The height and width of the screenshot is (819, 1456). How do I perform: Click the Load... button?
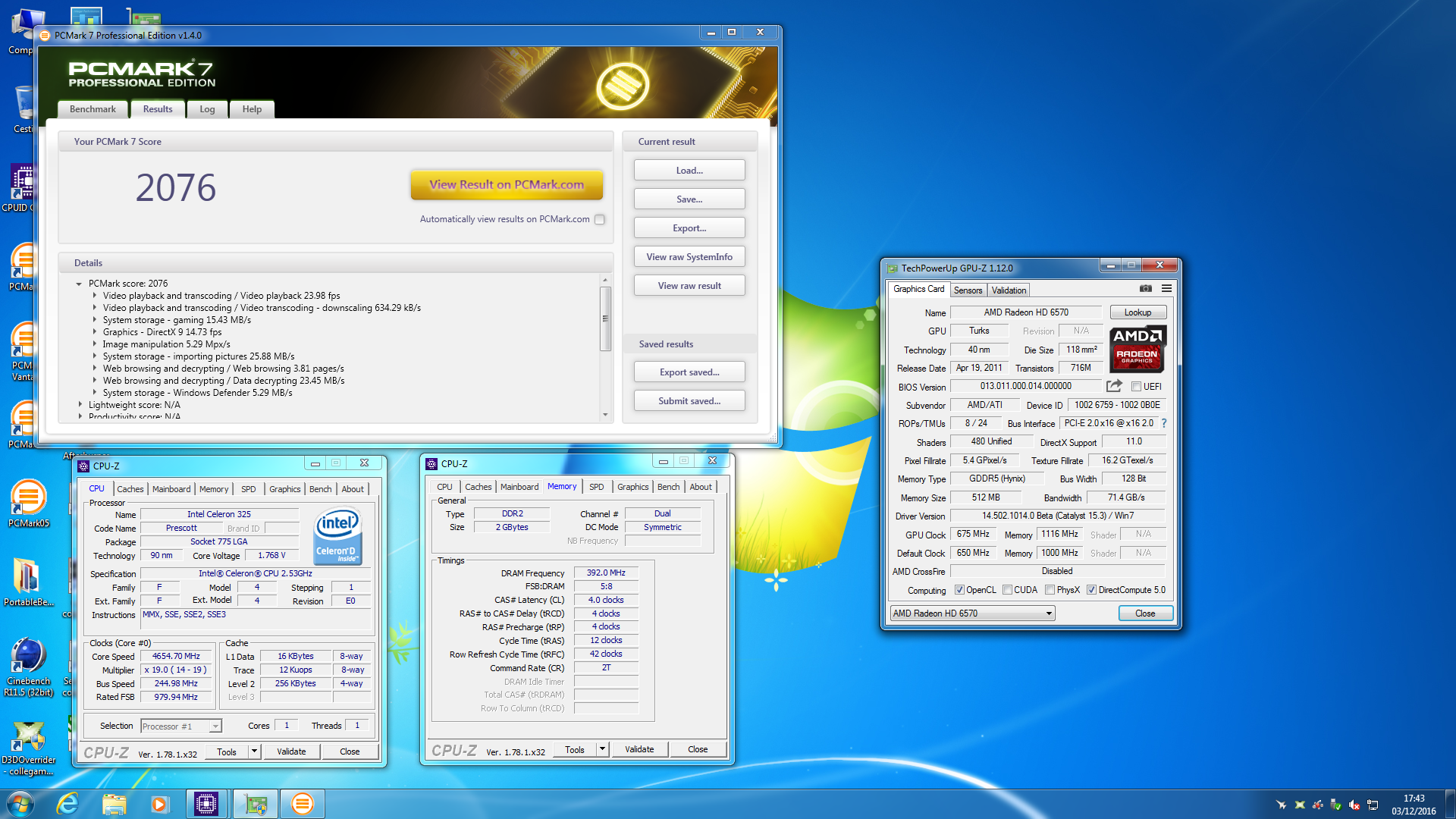(x=689, y=171)
